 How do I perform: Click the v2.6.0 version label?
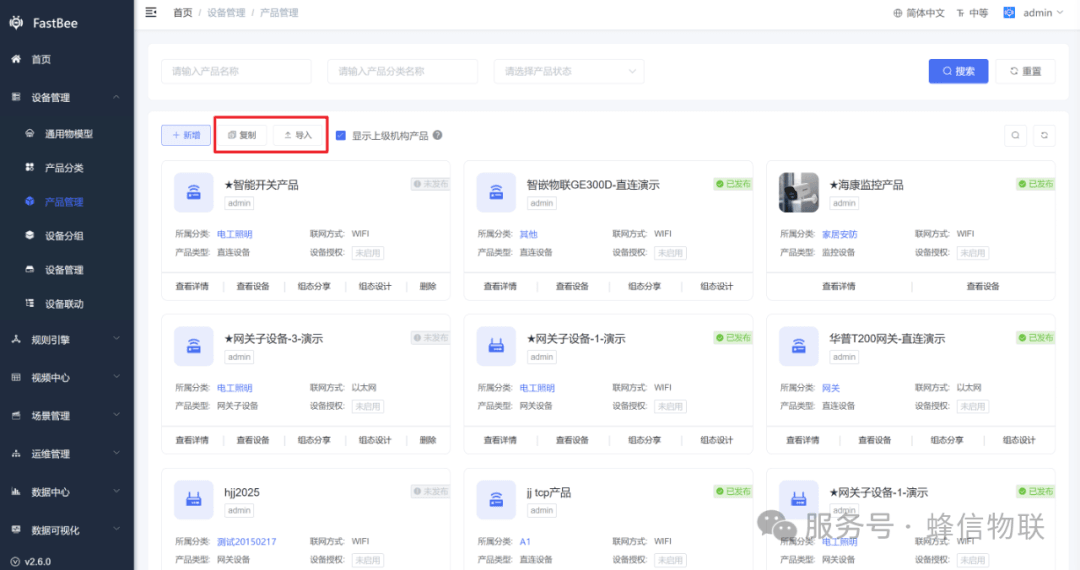[31, 561]
